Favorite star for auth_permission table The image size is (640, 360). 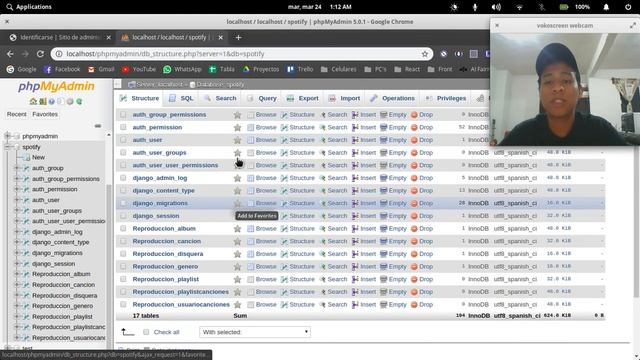237,127
